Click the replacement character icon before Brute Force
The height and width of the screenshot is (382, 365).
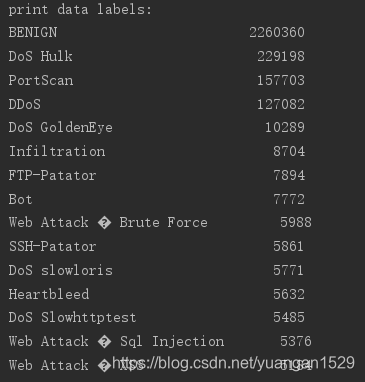(104, 223)
